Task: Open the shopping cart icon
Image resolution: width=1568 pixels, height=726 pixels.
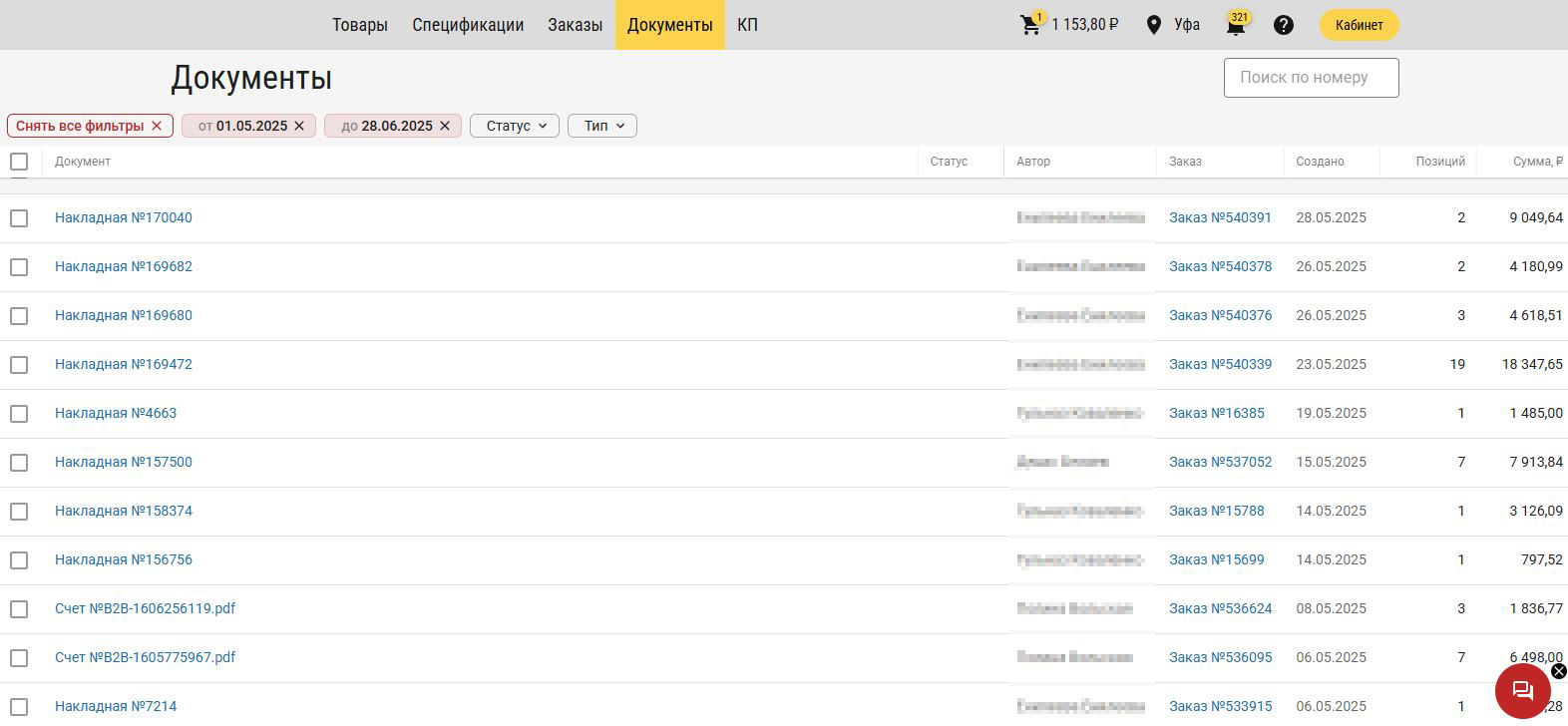Action: coord(1030,25)
